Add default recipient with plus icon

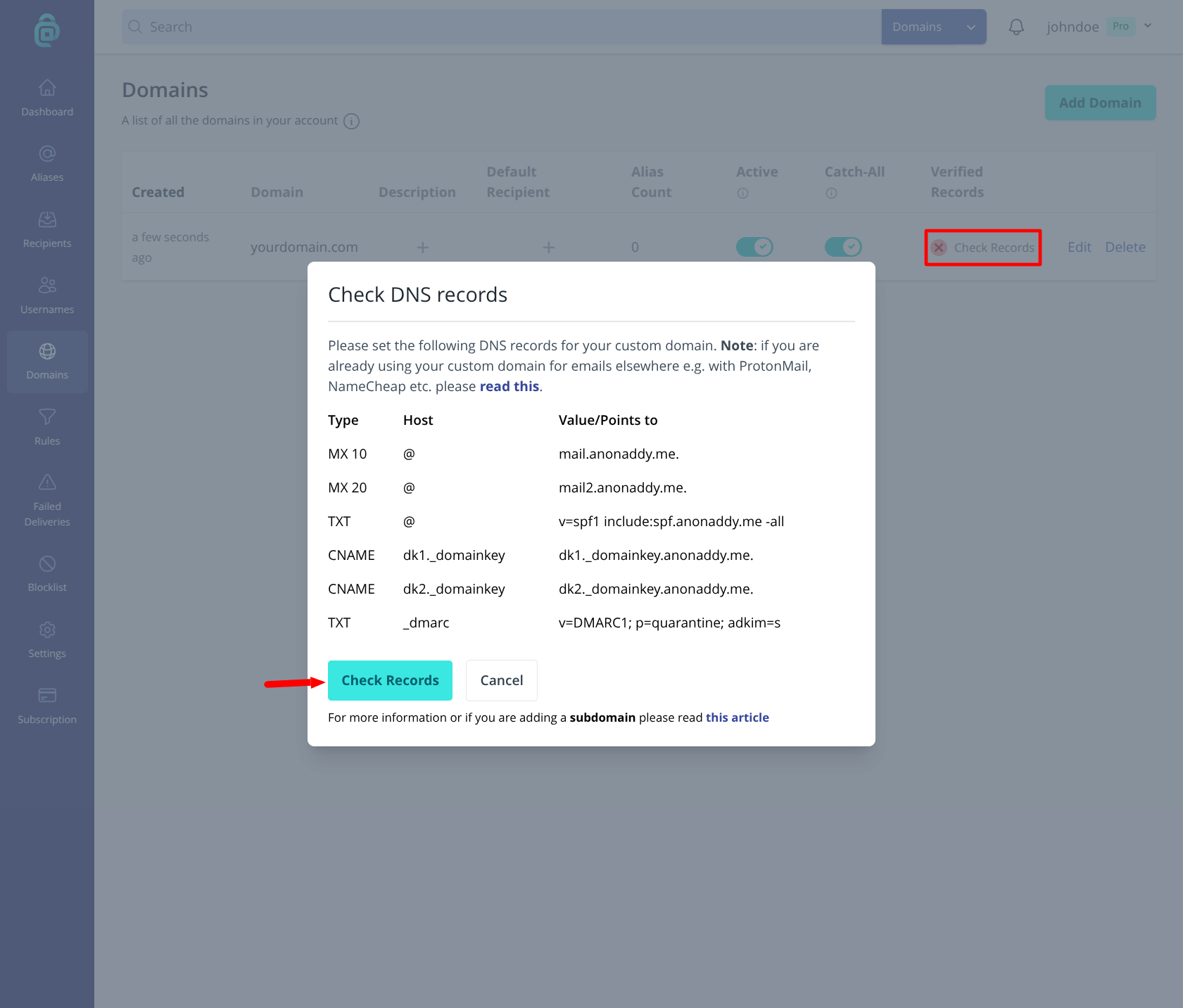click(x=549, y=248)
